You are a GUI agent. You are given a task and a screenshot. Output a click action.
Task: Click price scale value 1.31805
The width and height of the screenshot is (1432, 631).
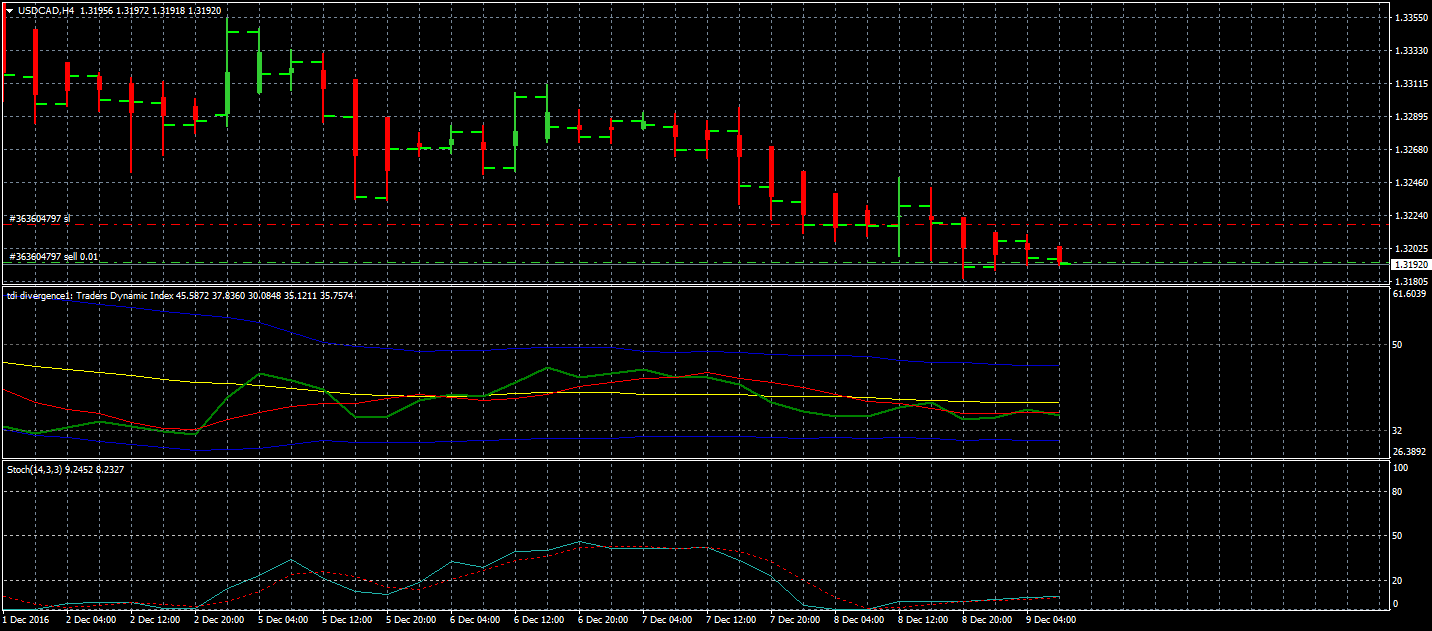click(x=1412, y=282)
